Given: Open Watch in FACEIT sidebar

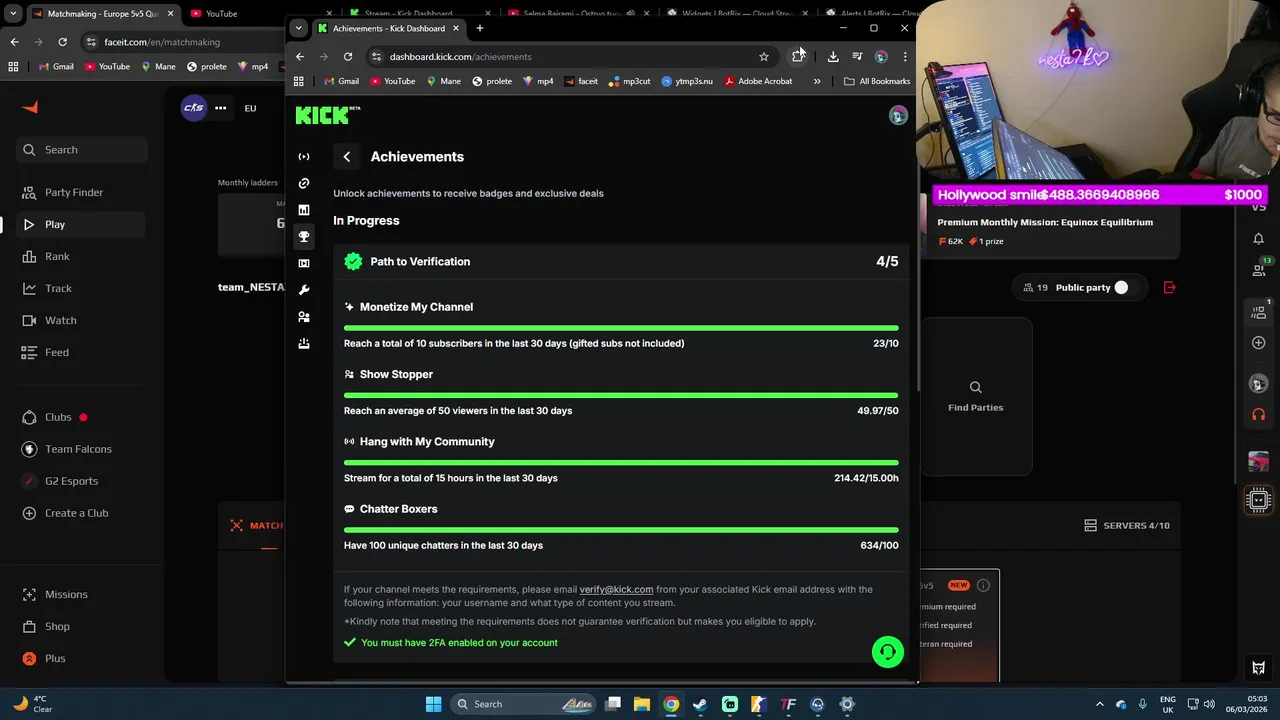Looking at the screenshot, I should (82, 321).
